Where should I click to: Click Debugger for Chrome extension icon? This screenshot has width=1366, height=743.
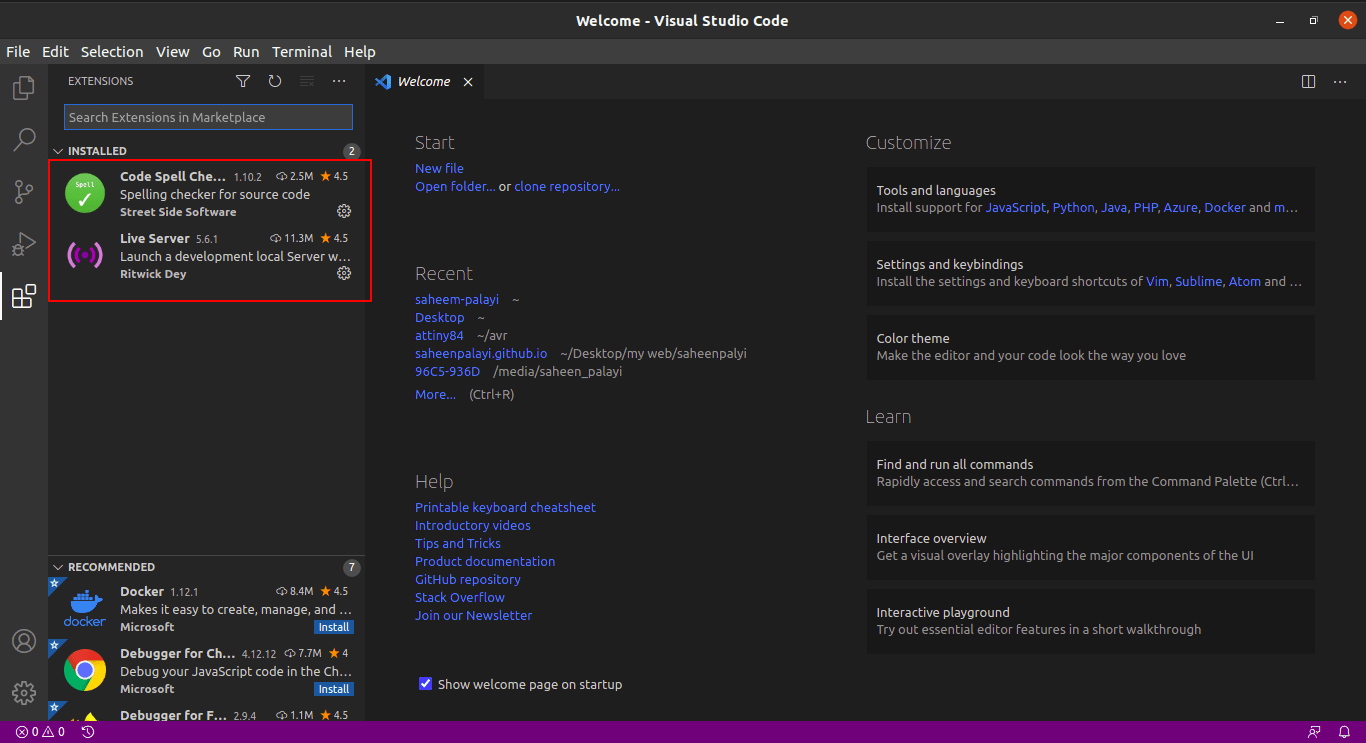[85, 670]
